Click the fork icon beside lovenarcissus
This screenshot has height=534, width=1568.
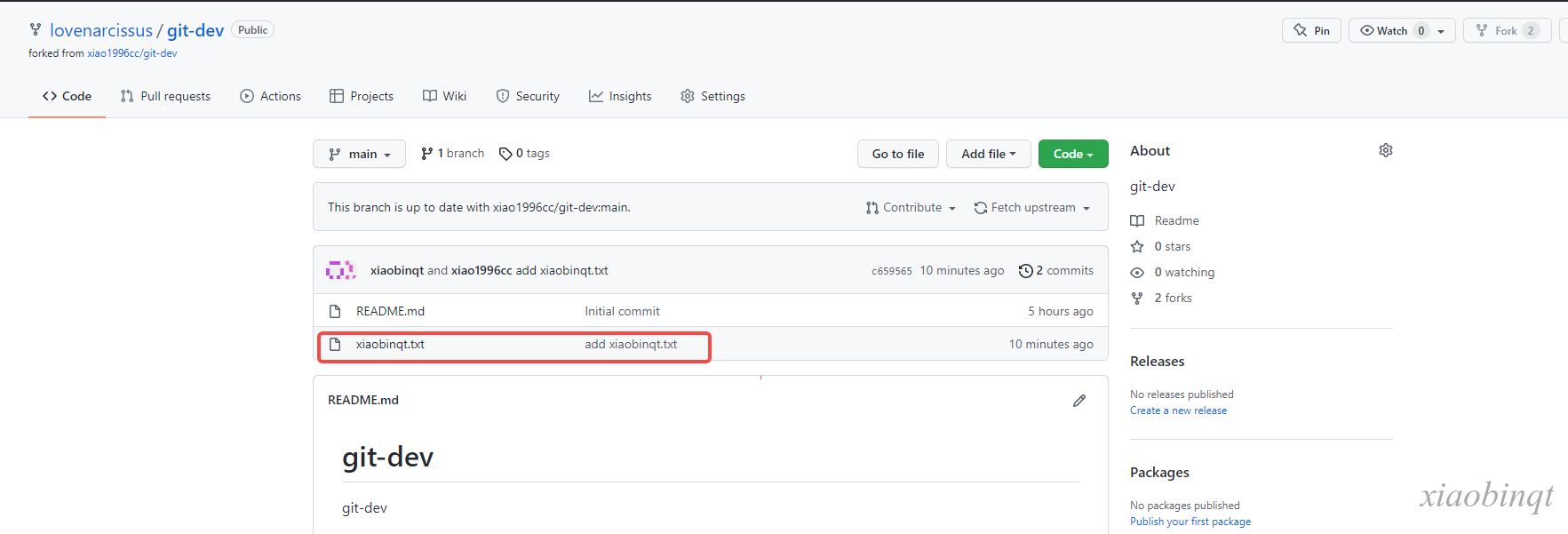tap(36, 30)
